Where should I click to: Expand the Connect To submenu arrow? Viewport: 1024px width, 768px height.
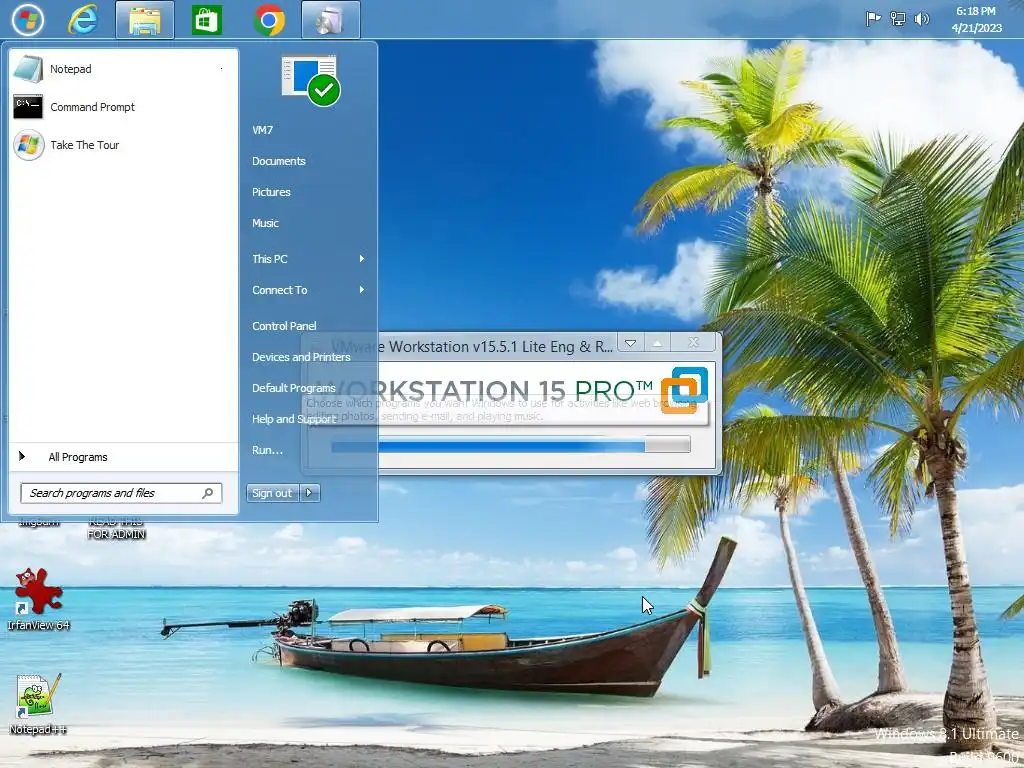(361, 290)
